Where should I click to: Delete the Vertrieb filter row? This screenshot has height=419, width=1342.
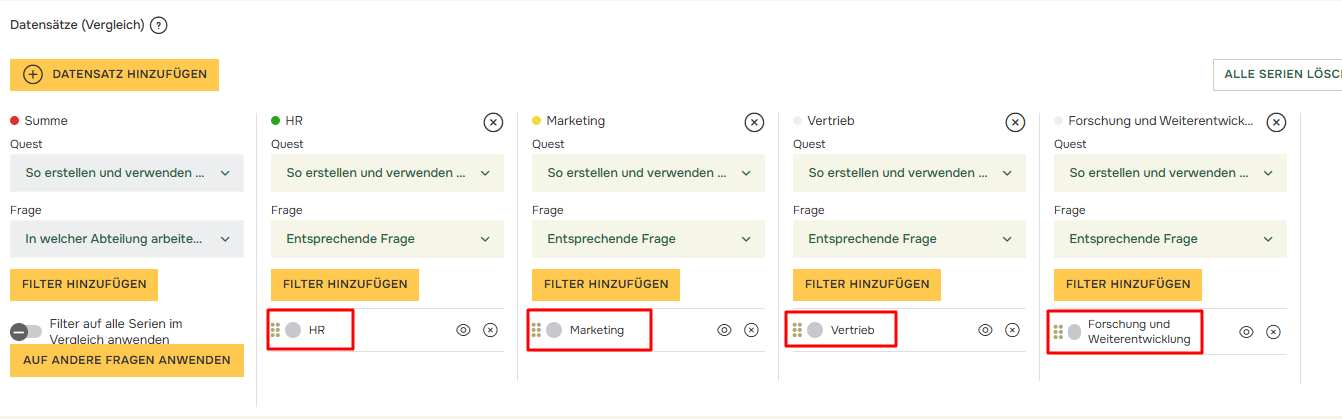1012,330
